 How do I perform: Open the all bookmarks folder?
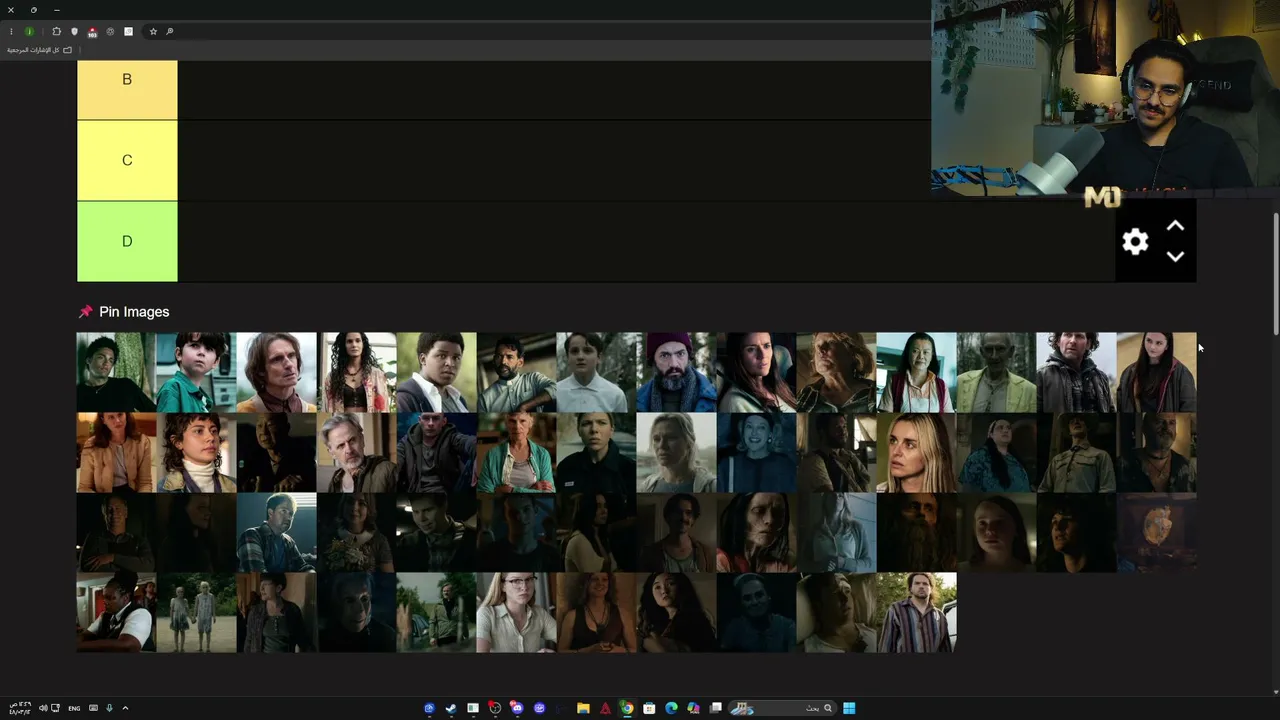(x=40, y=50)
